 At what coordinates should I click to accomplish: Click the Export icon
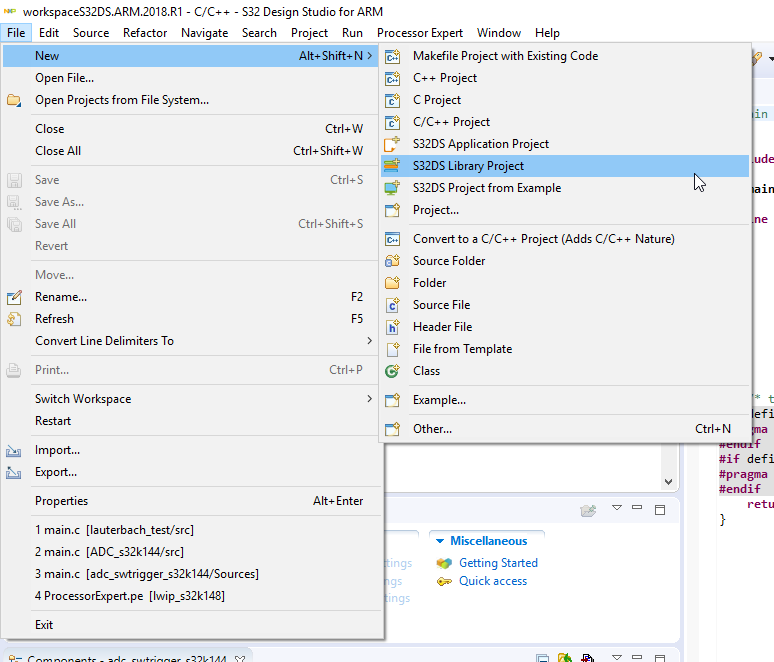pos(14,472)
